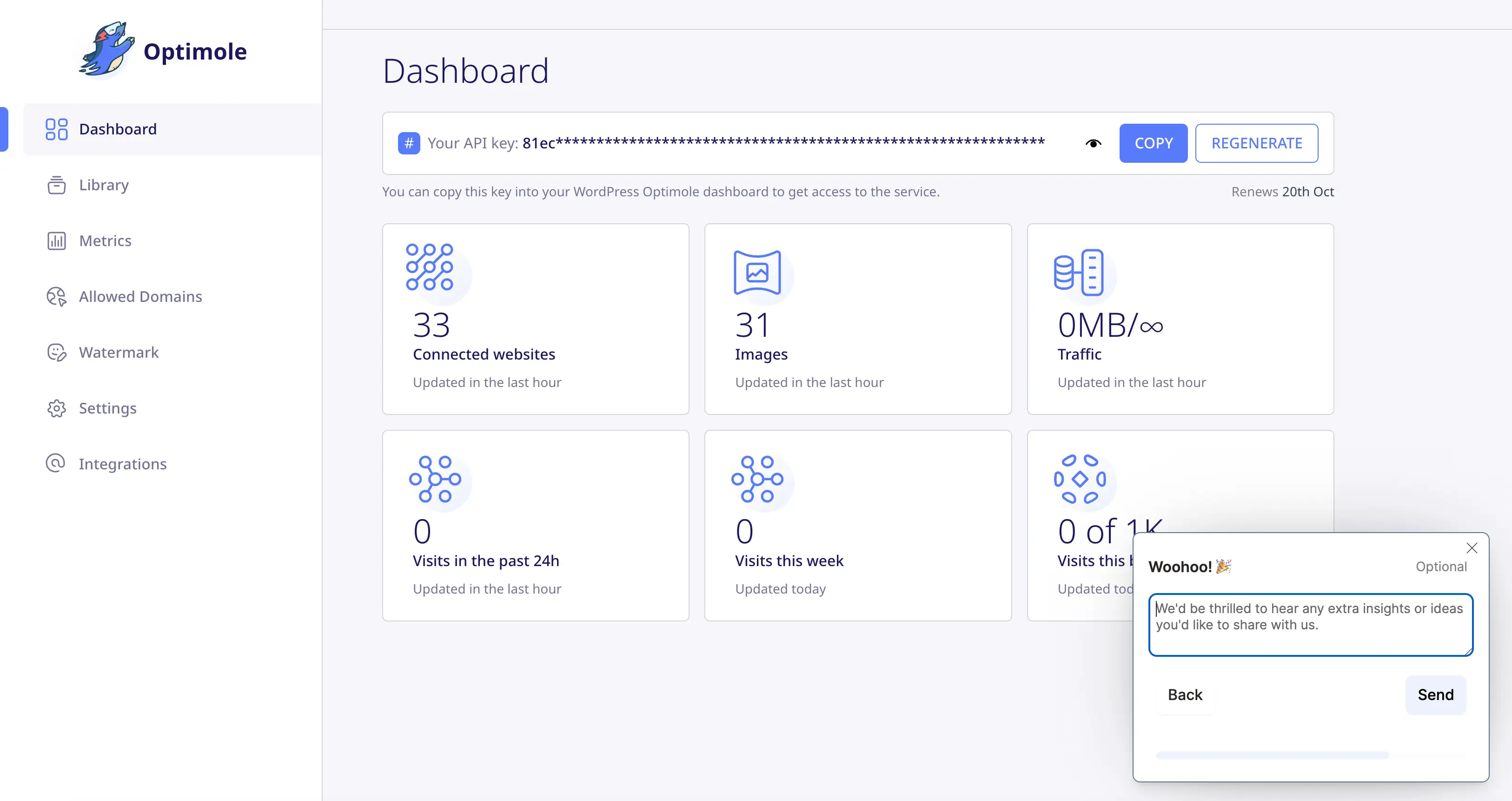This screenshot has width=1512, height=801.
Task: Regenerate the API key
Action: tap(1256, 143)
